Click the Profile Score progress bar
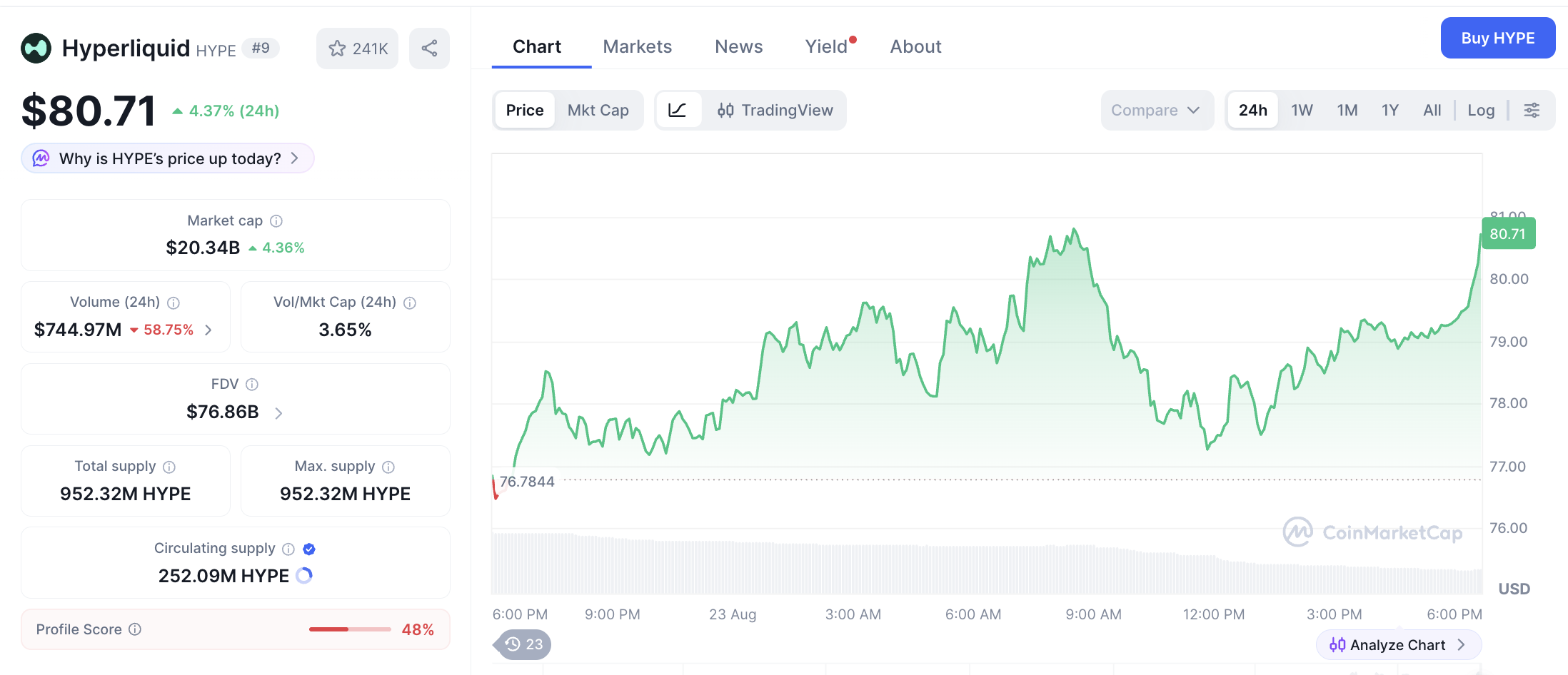Image resolution: width=1568 pixels, height=675 pixels. [350, 629]
